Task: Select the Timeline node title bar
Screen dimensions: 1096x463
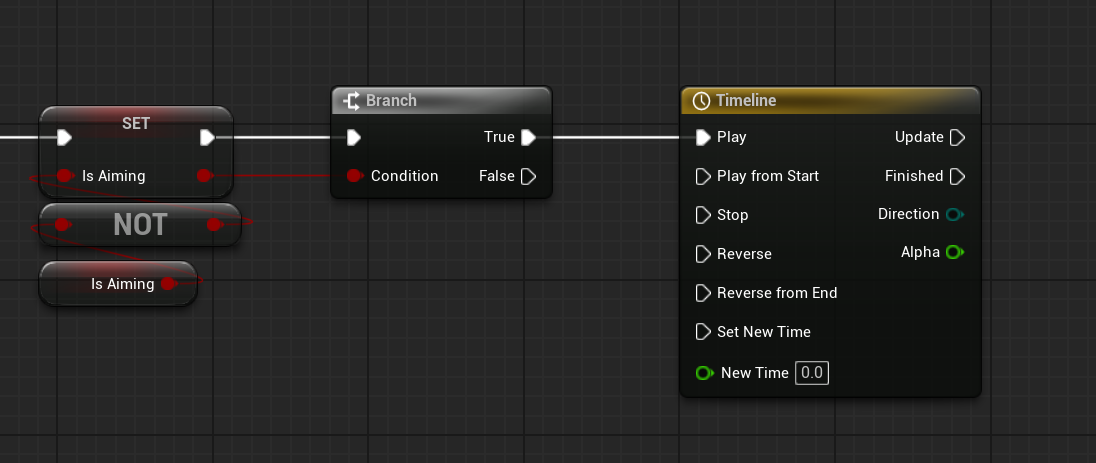Action: (x=830, y=101)
